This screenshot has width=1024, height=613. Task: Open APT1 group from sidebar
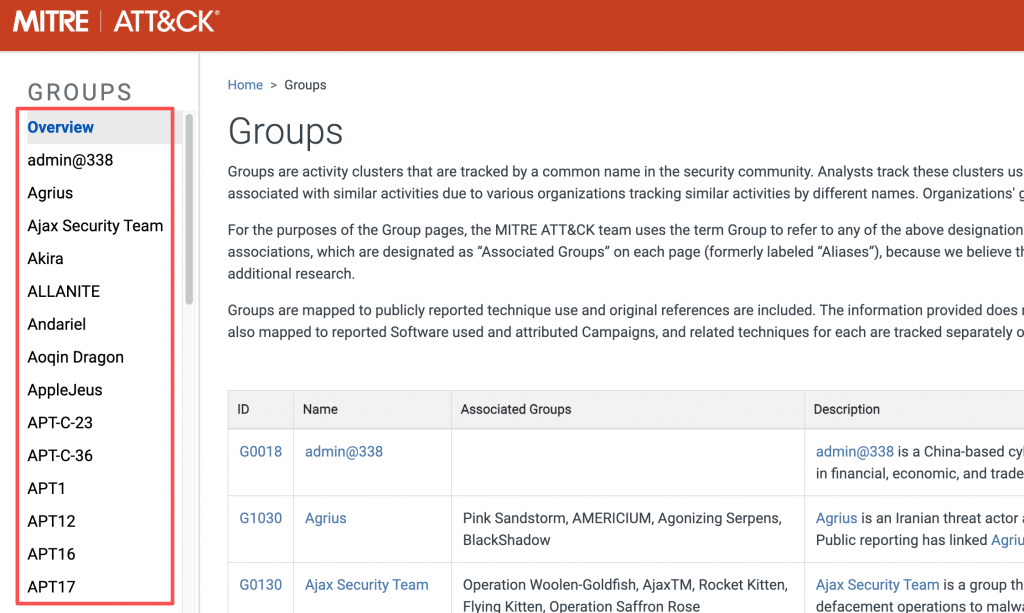coord(46,488)
